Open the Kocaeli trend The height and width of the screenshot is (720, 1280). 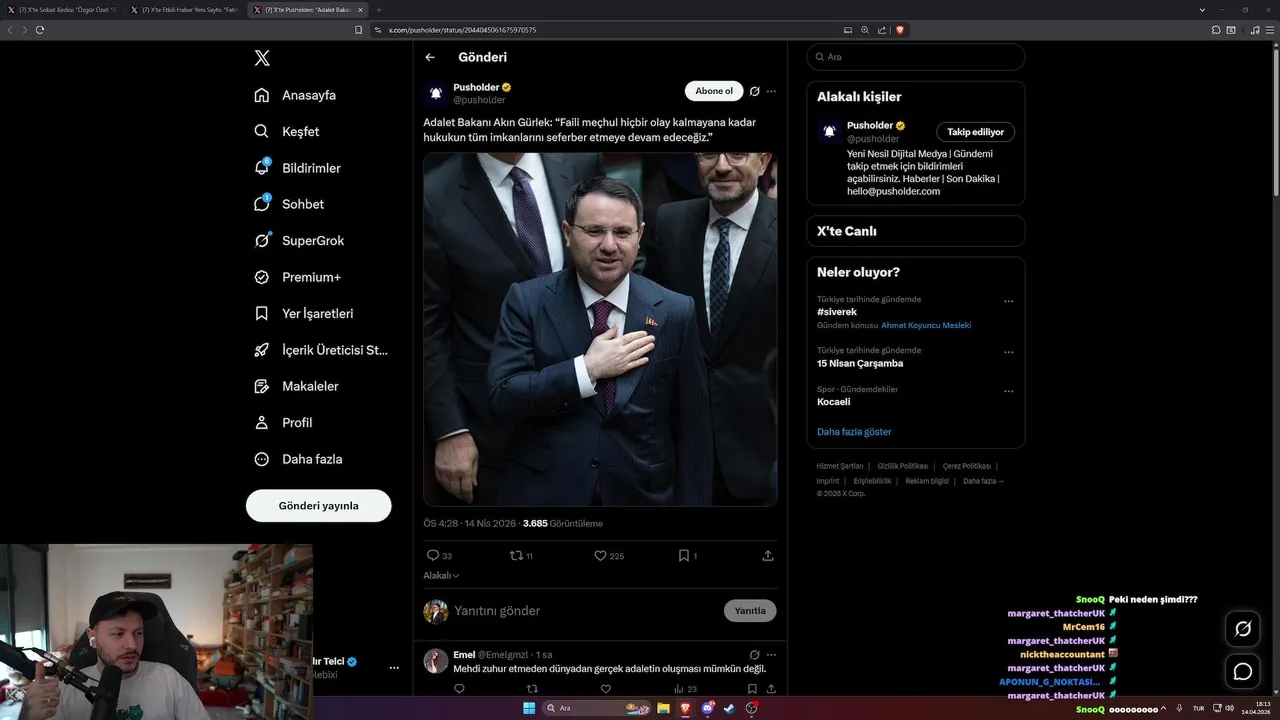coord(834,402)
